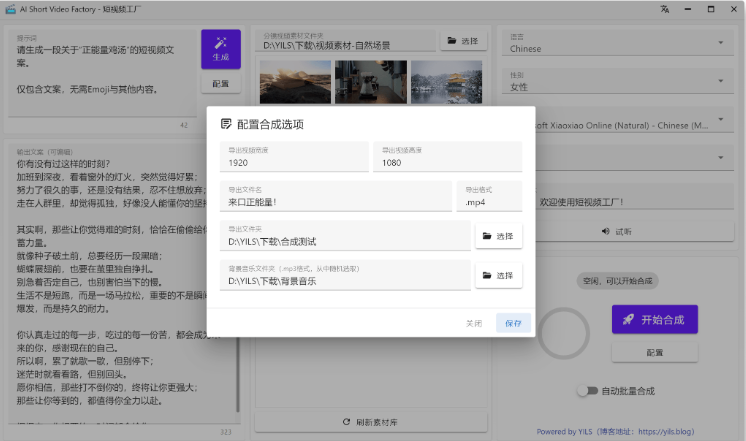746x441 pixels.
Task: Open the 语言 Chinese language dropdown
Action: pyautogui.click(x=620, y=44)
